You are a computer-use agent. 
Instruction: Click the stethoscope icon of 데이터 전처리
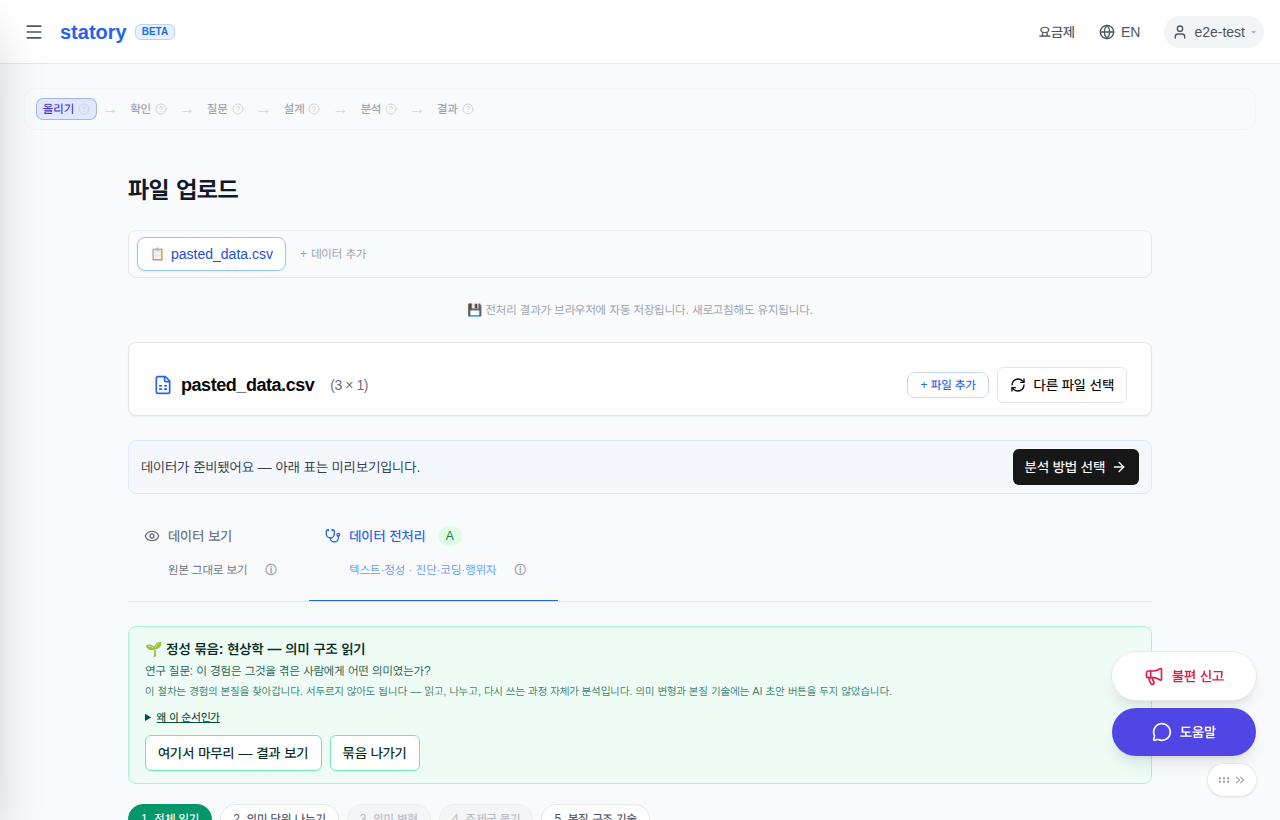tap(333, 536)
